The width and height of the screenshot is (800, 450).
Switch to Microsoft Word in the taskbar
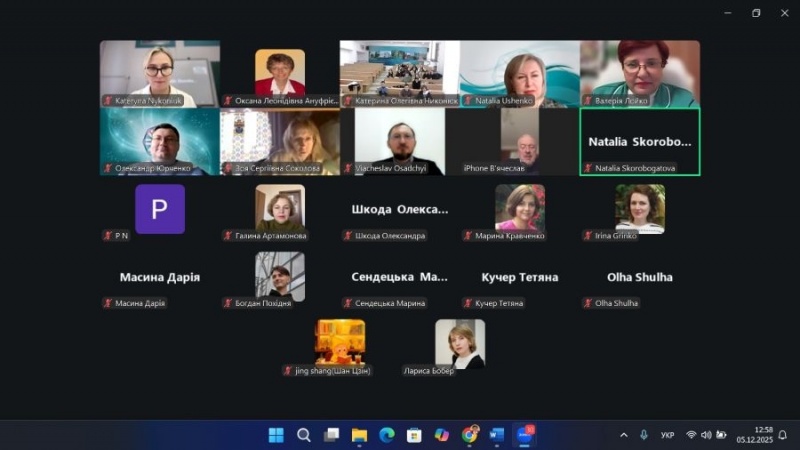coord(497,435)
